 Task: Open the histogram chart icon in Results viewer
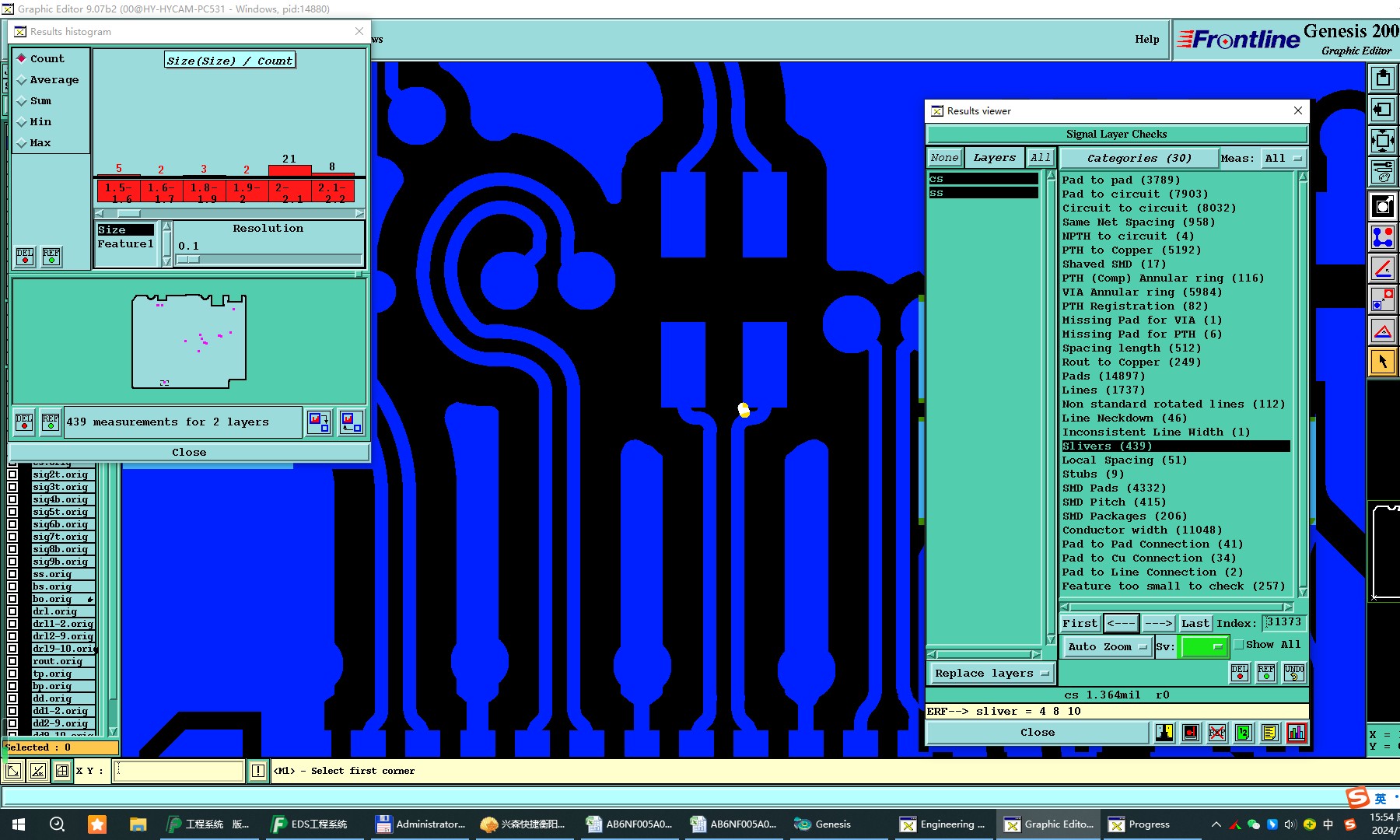1297,733
